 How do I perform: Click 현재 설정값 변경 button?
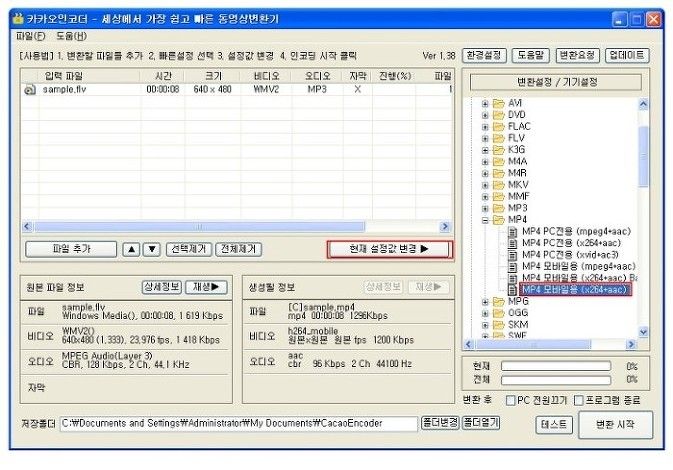pyautogui.click(x=389, y=249)
